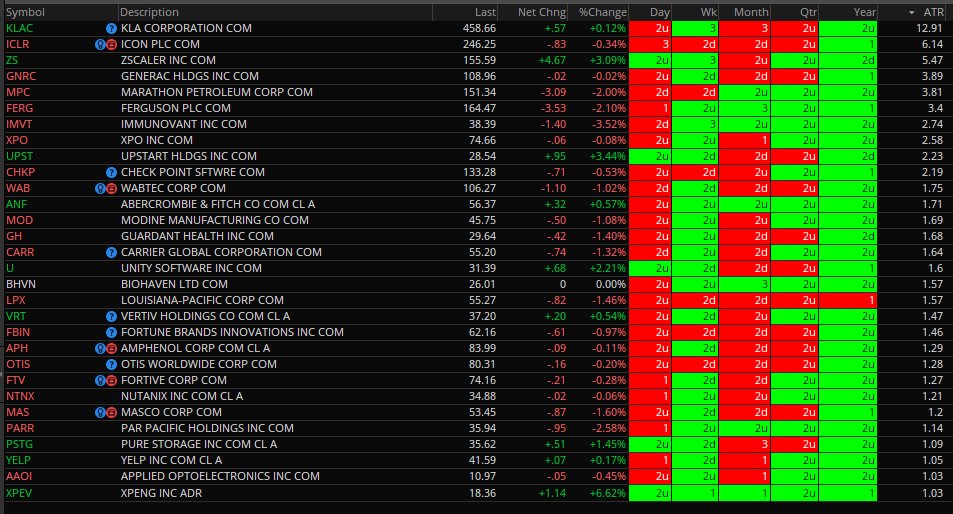
Task: Select the BHVN ticker symbol
Action: coord(21,284)
